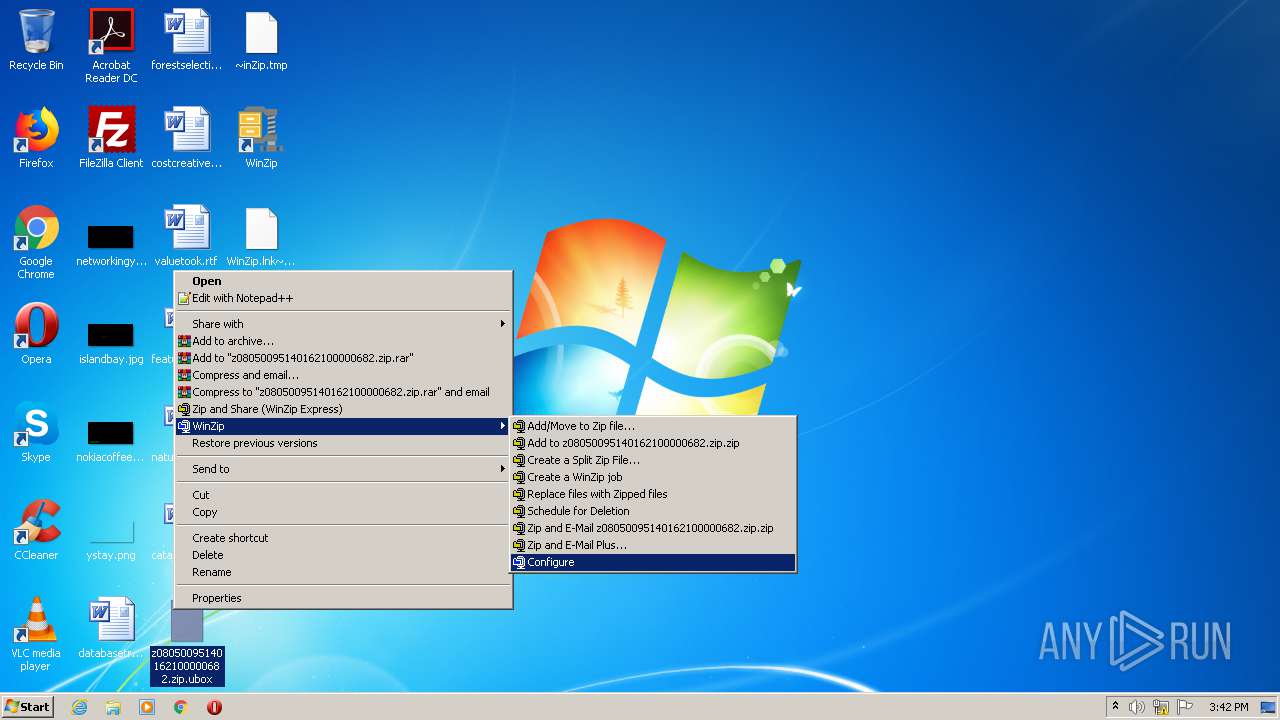Choose Zip and Share (WinZip Express)
This screenshot has height=720, width=1280.
343,409
